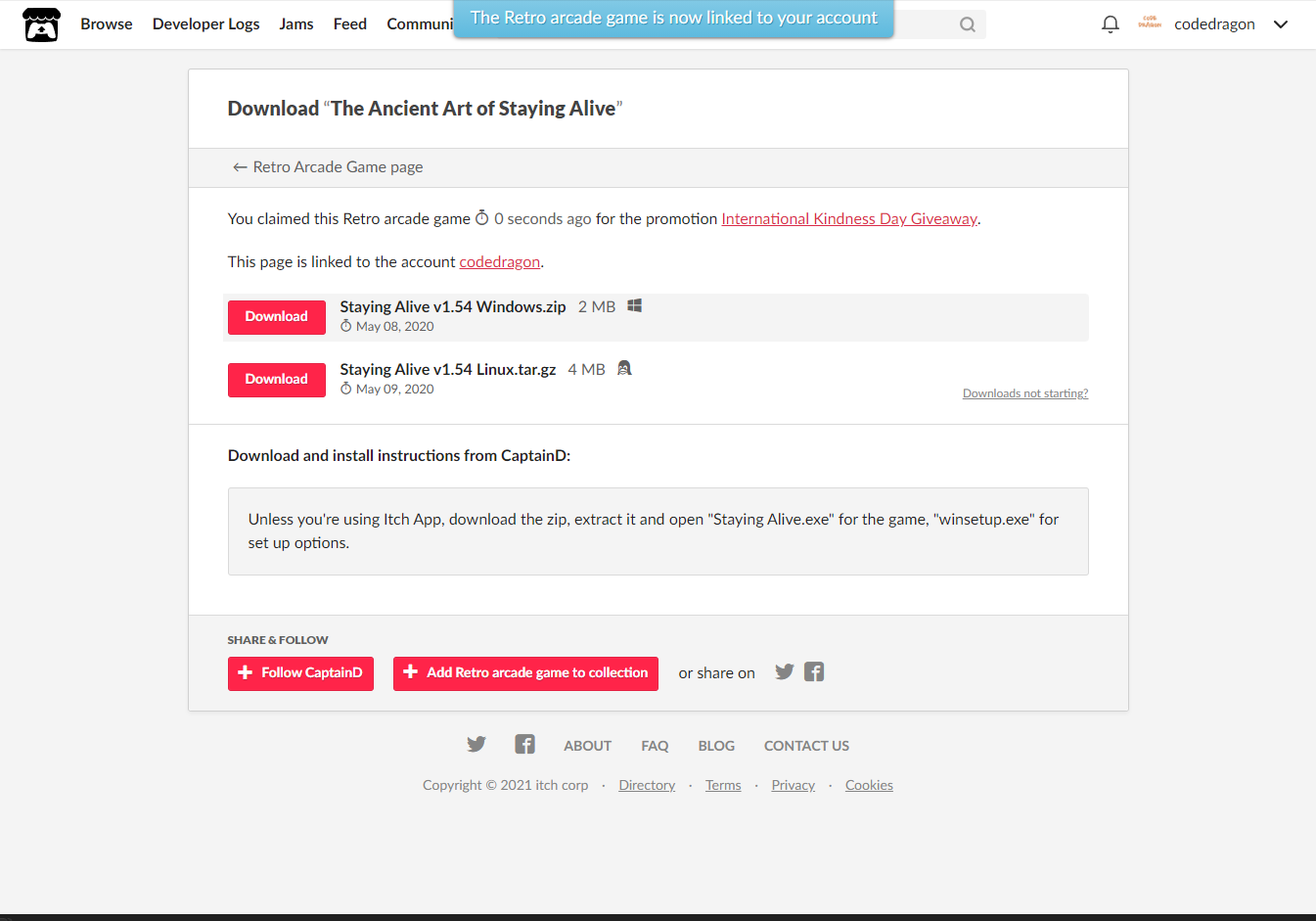Click the 'Copyright © 2021 itch corp' text
The width and height of the screenshot is (1316, 921).
tap(505, 785)
